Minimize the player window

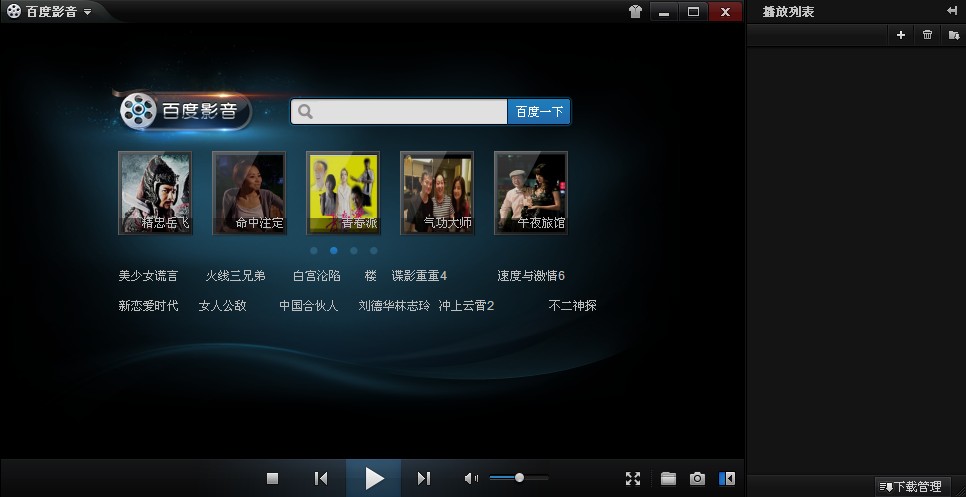pyautogui.click(x=664, y=12)
